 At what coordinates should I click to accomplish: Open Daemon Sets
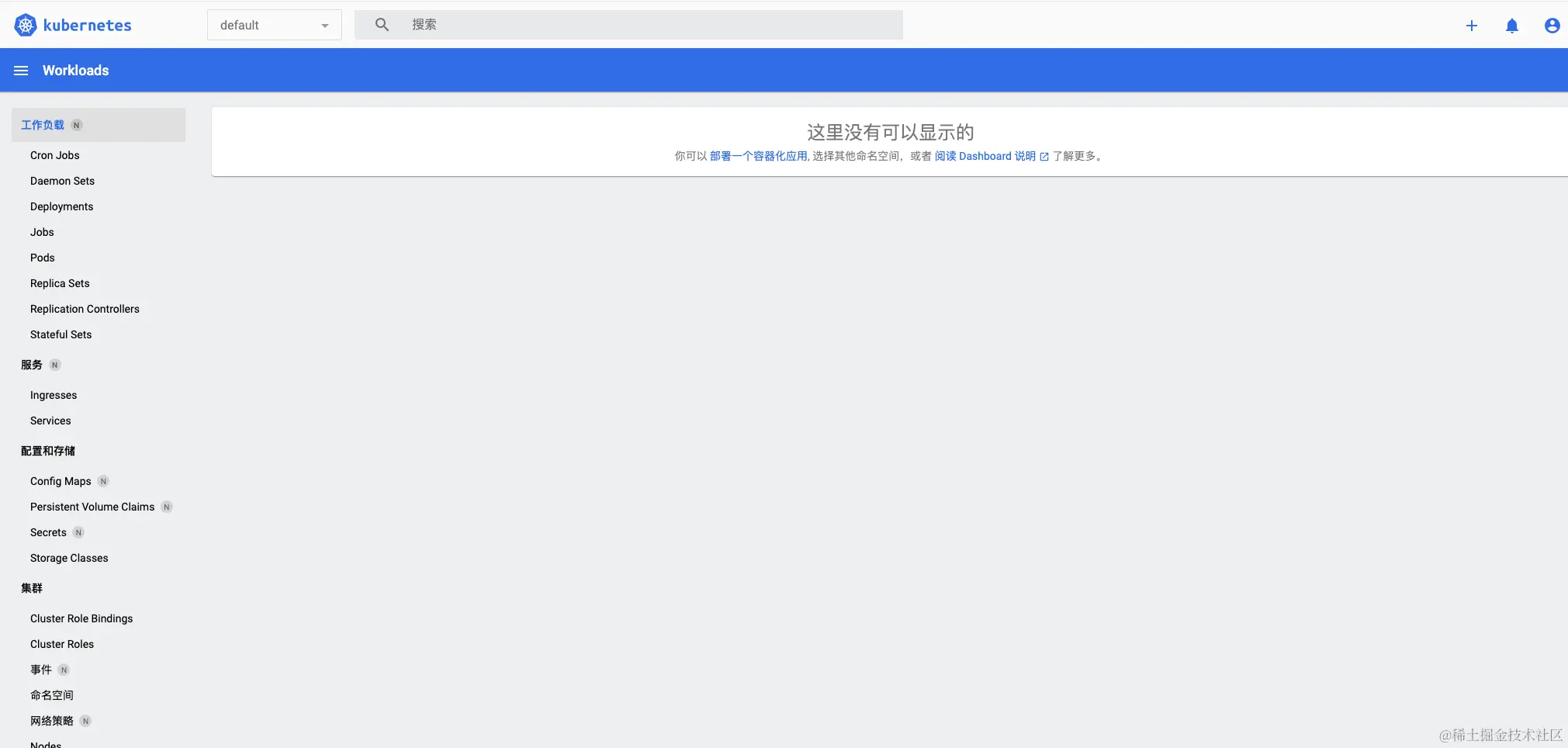pos(62,181)
